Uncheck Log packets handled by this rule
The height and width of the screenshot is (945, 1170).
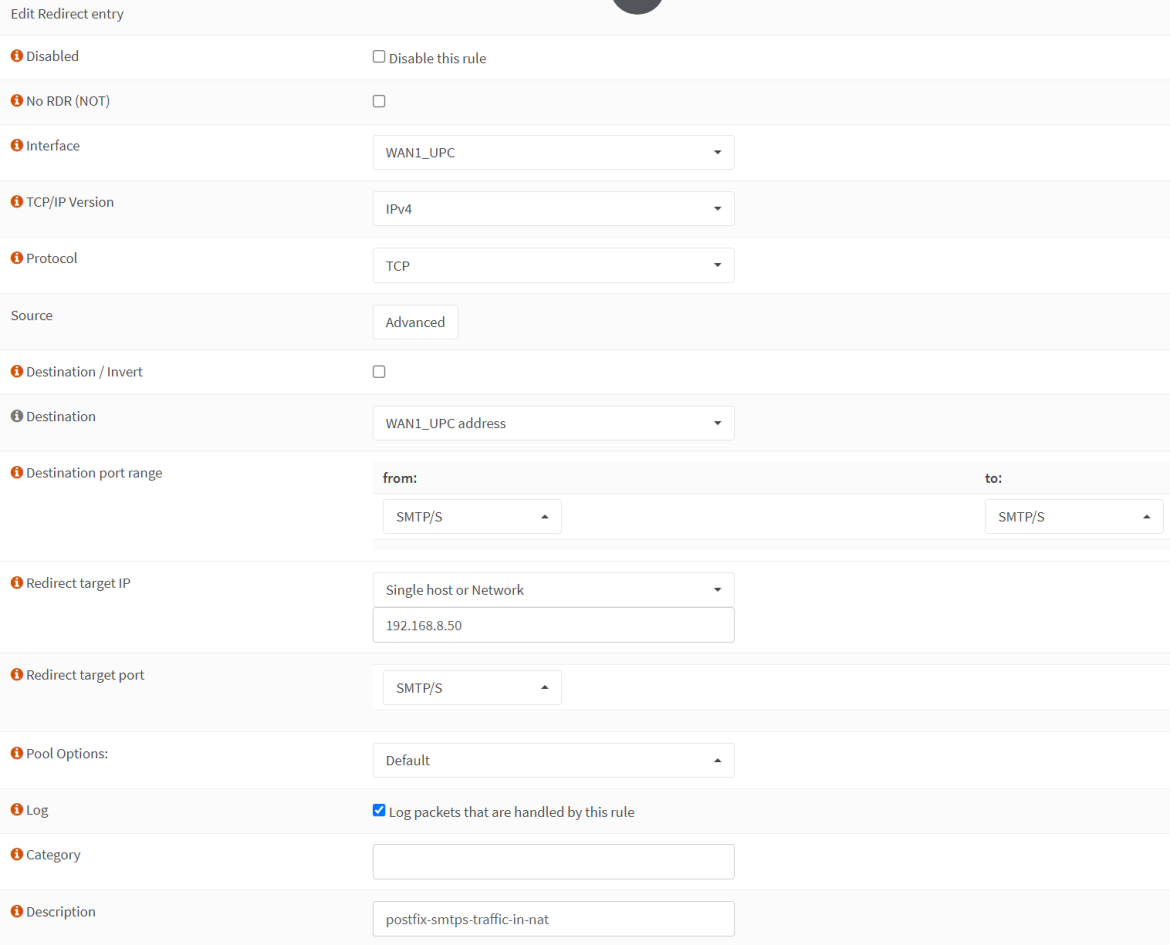[x=378, y=810]
